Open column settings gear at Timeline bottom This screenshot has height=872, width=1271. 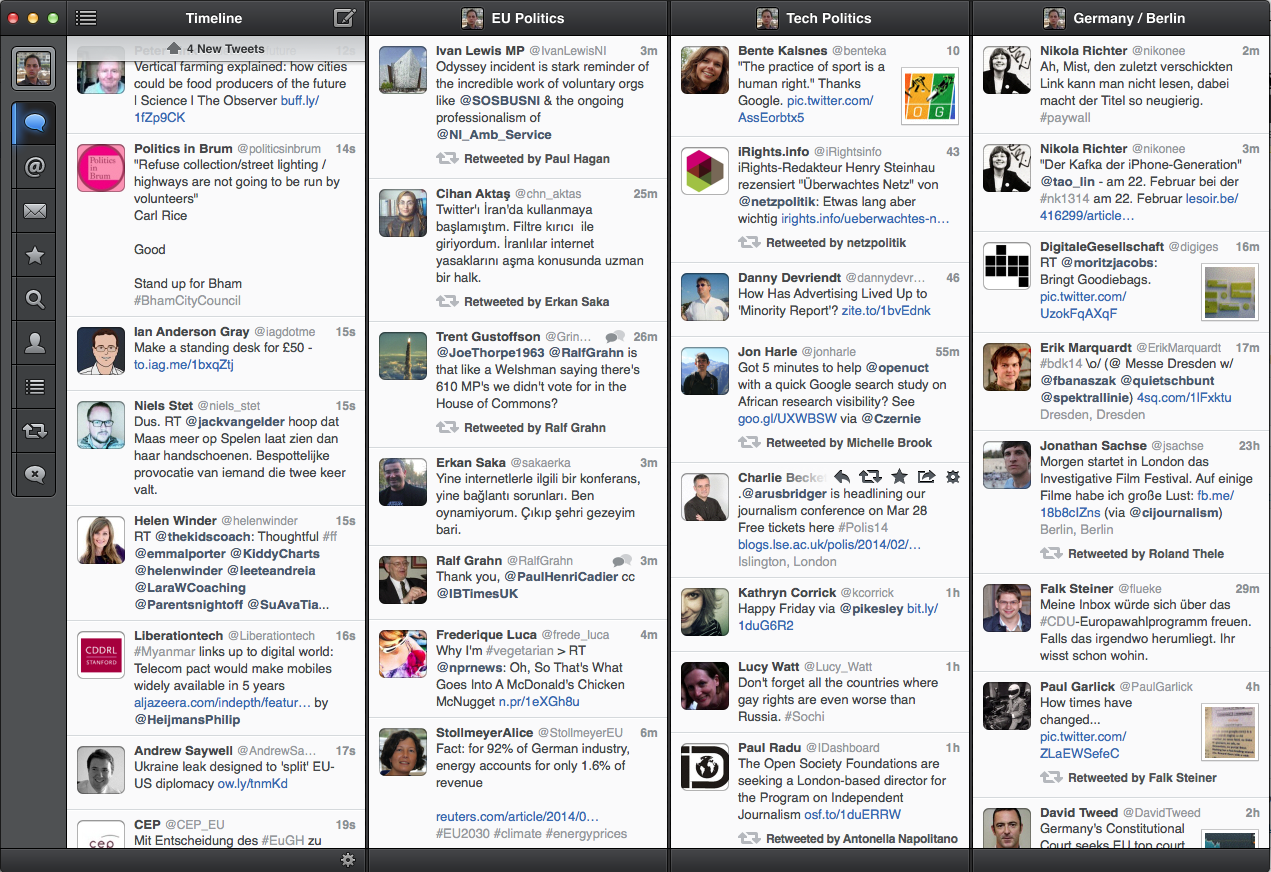click(x=348, y=859)
